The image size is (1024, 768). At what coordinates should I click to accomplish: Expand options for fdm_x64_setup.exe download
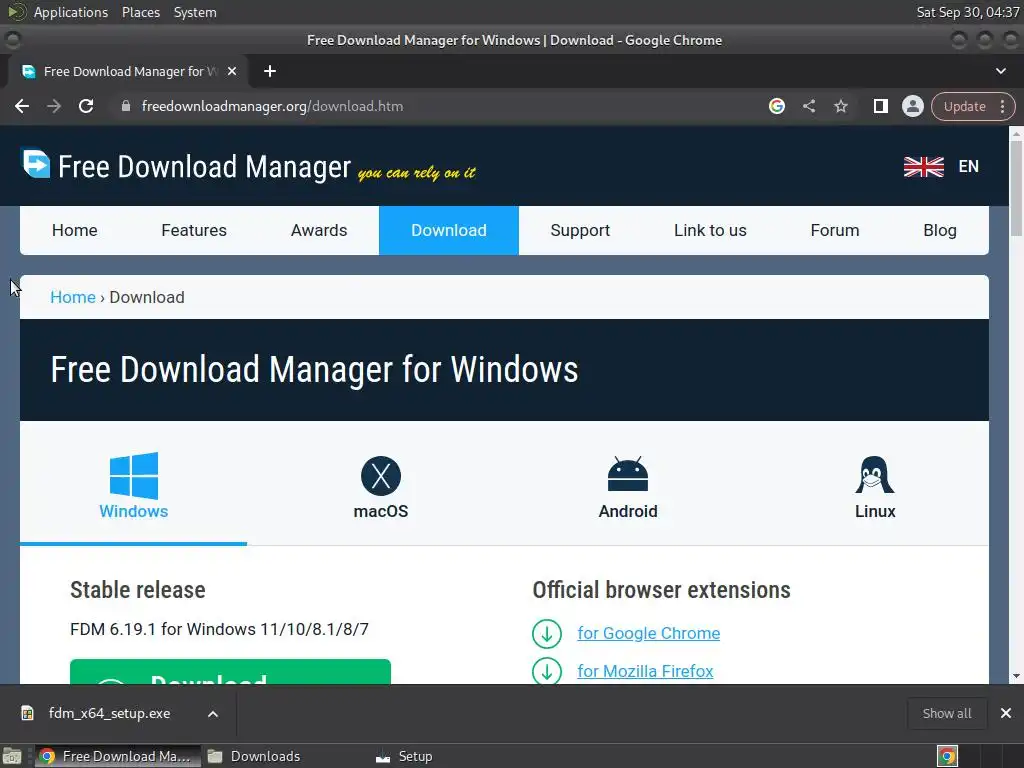pyautogui.click(x=213, y=714)
